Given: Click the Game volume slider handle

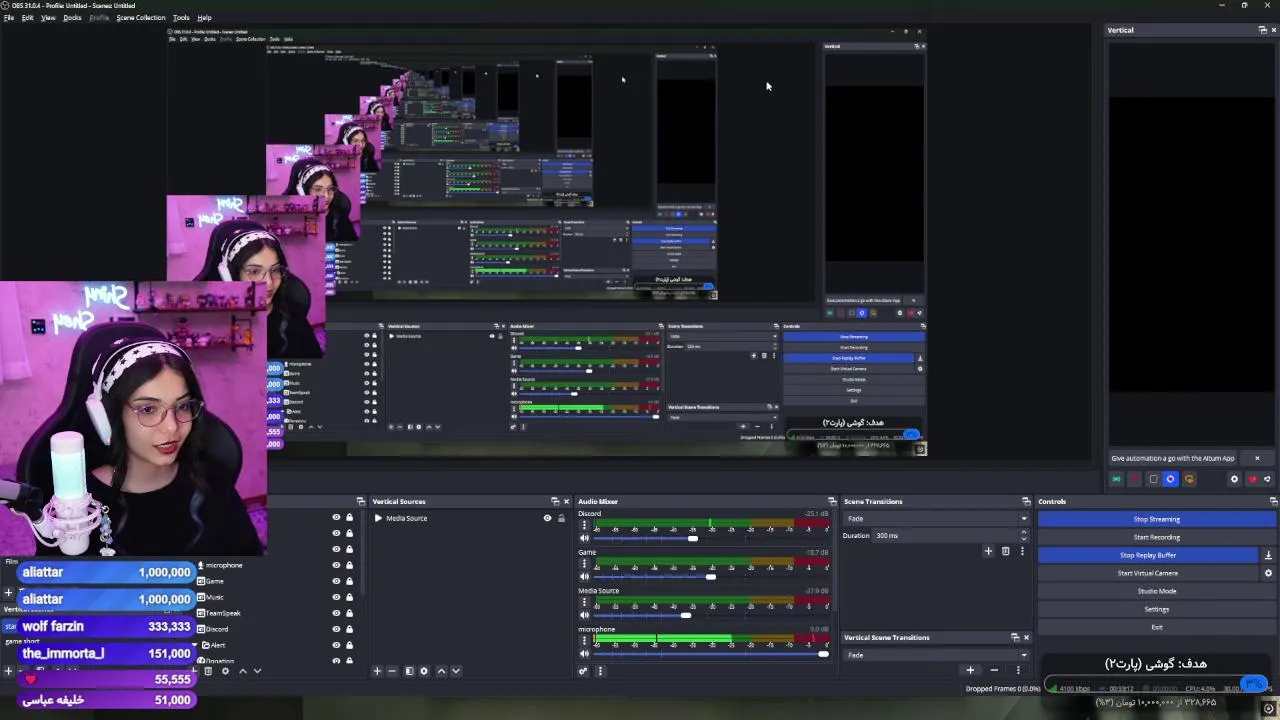Looking at the screenshot, I should pos(710,577).
